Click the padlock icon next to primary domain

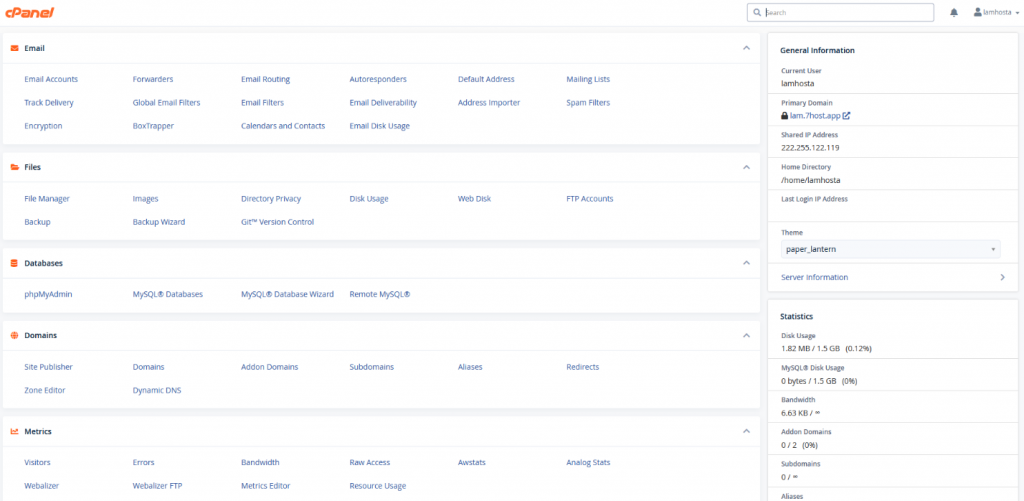[784, 116]
